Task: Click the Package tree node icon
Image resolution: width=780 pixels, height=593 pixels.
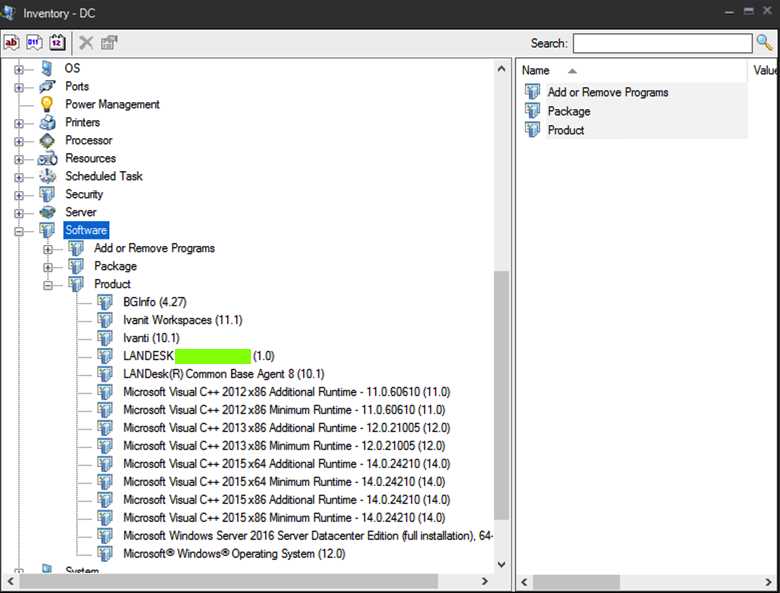Action: (76, 266)
